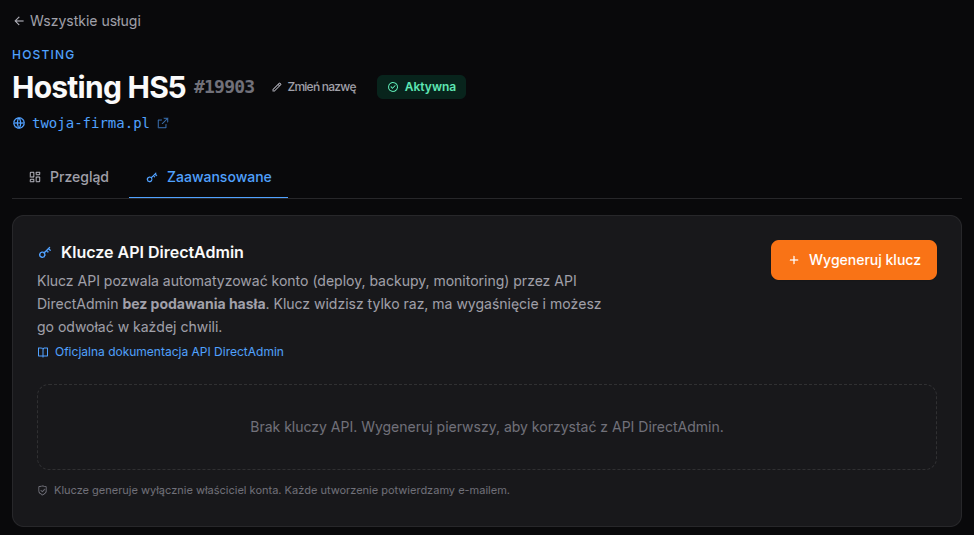Click the plus icon in Wygeneruj klucz
This screenshot has width=974, height=535.
pyautogui.click(x=793, y=260)
